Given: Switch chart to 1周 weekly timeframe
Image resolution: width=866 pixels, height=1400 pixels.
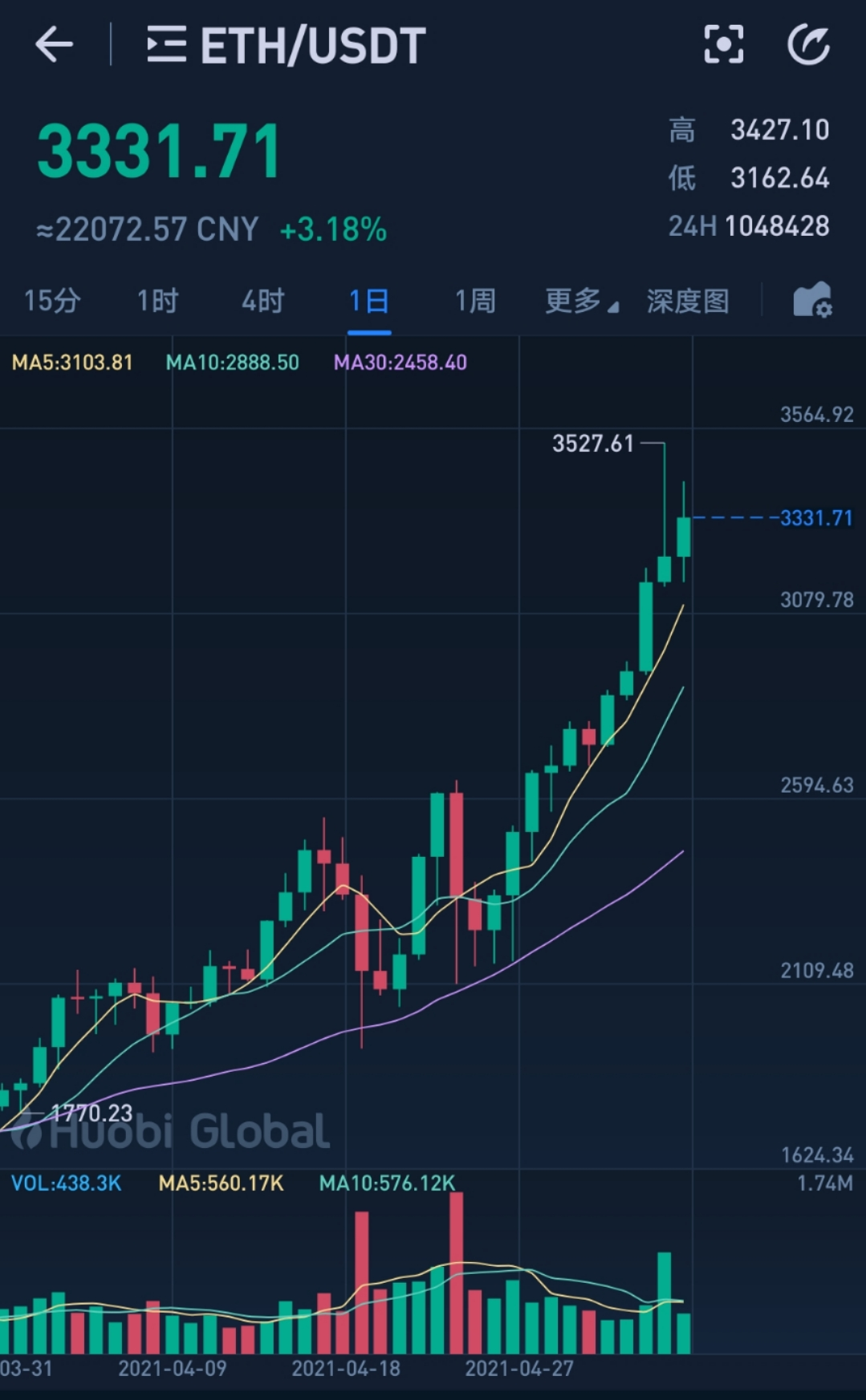Looking at the screenshot, I should (475, 300).
